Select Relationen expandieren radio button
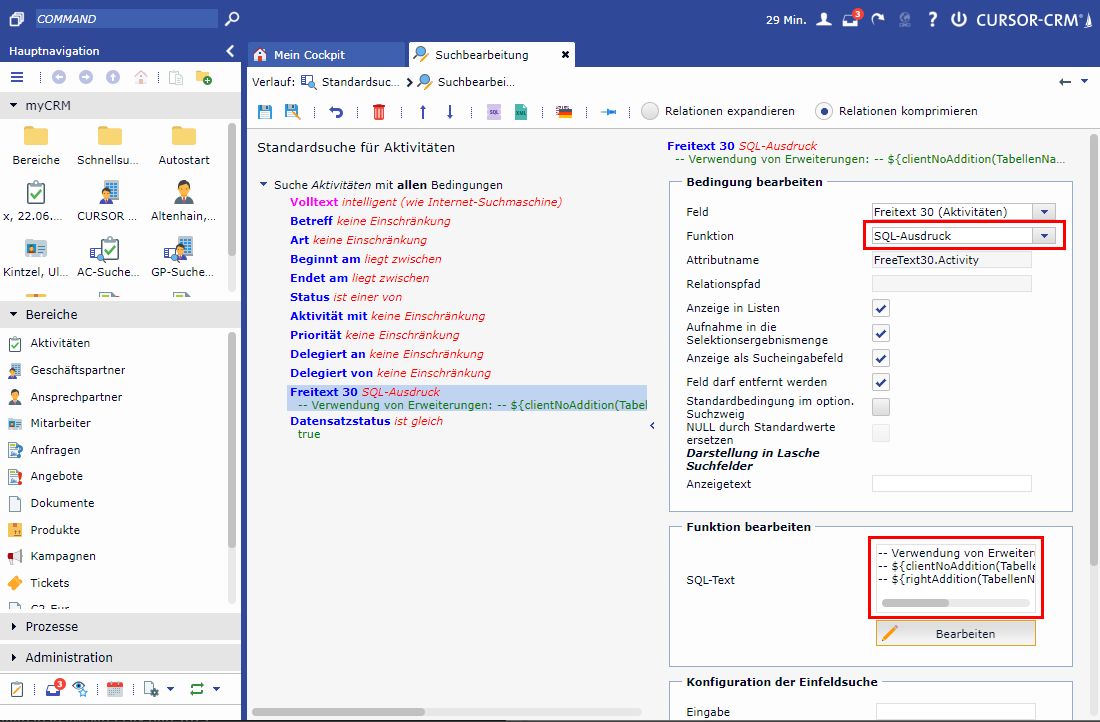 pyautogui.click(x=650, y=111)
